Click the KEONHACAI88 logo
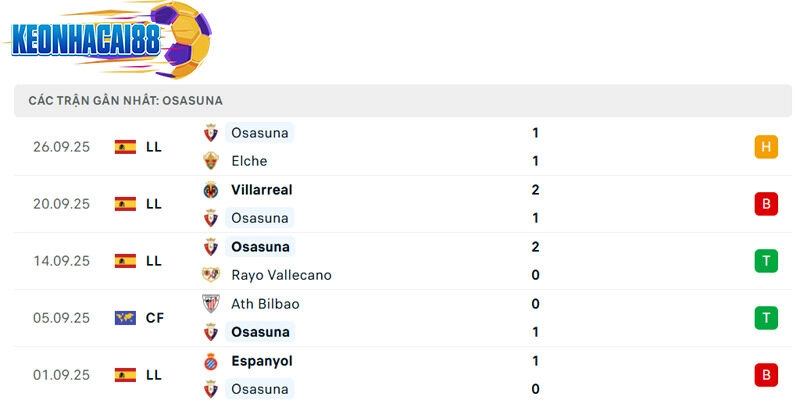This screenshot has width=800, height=400. 108,38
